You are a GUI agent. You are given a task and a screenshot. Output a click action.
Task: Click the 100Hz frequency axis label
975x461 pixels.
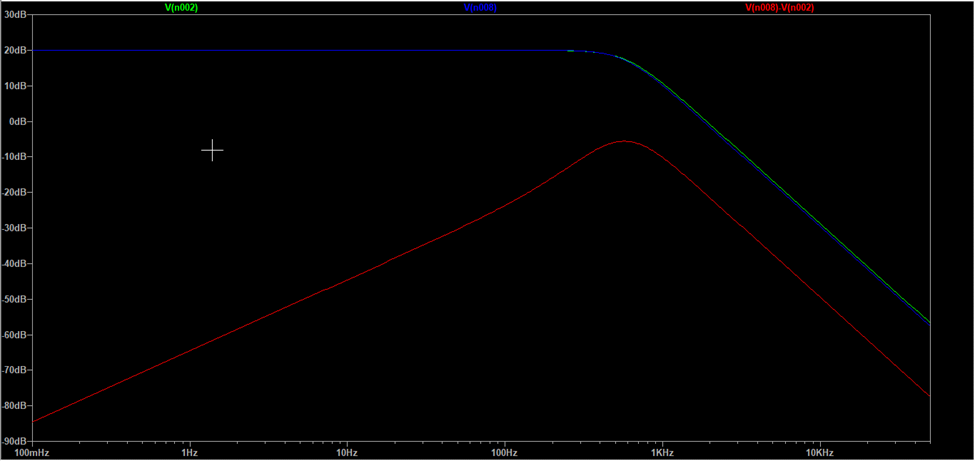point(504,453)
